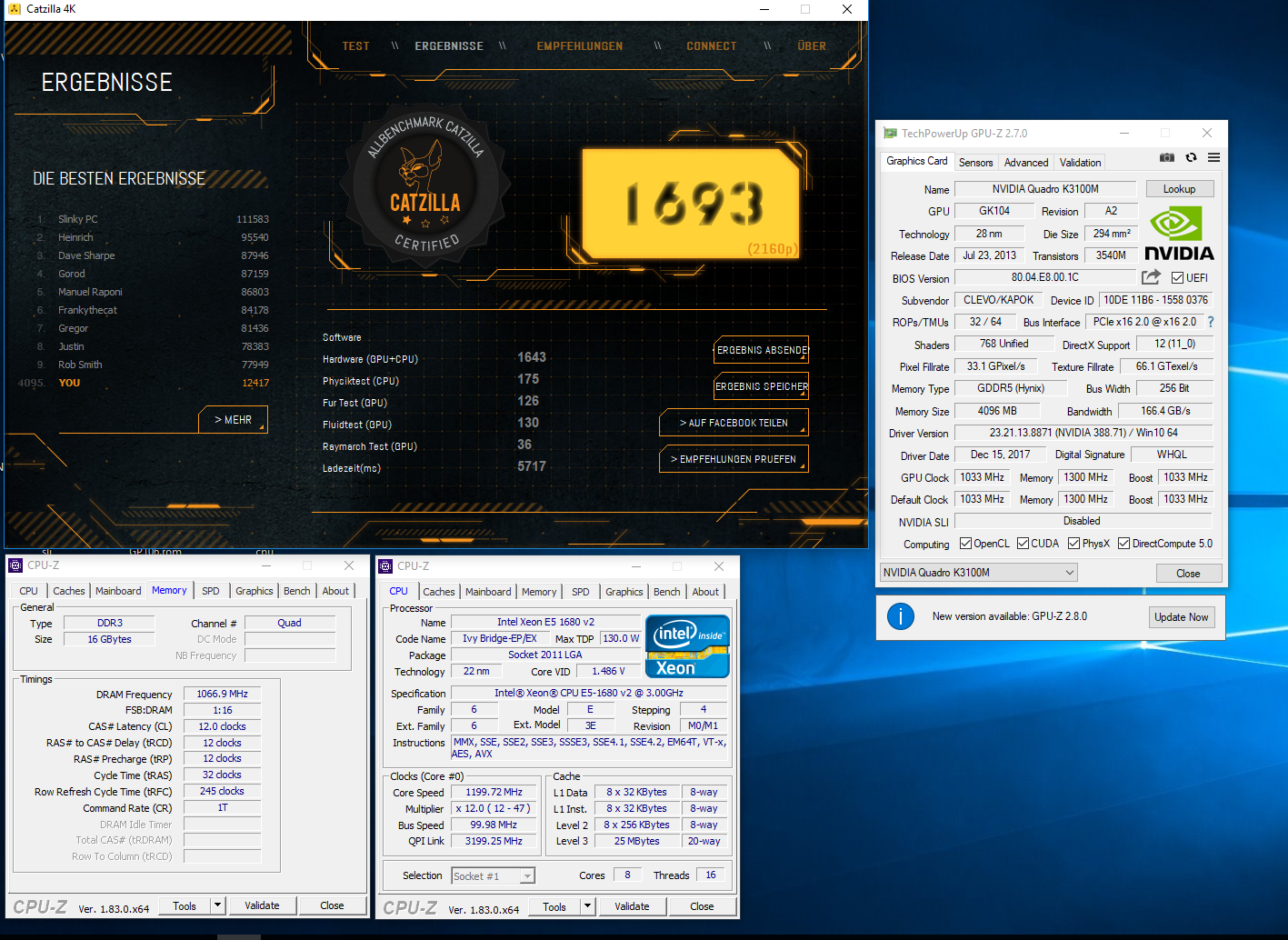The image size is (1288, 940).
Task: Click the MEHR button under best results
Action: tap(234, 420)
